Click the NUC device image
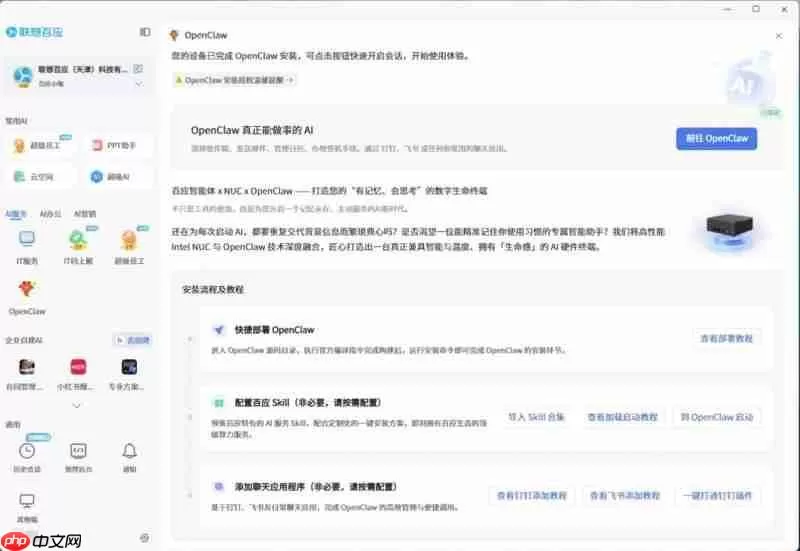Image resolution: width=800 pixels, height=551 pixels. click(730, 228)
